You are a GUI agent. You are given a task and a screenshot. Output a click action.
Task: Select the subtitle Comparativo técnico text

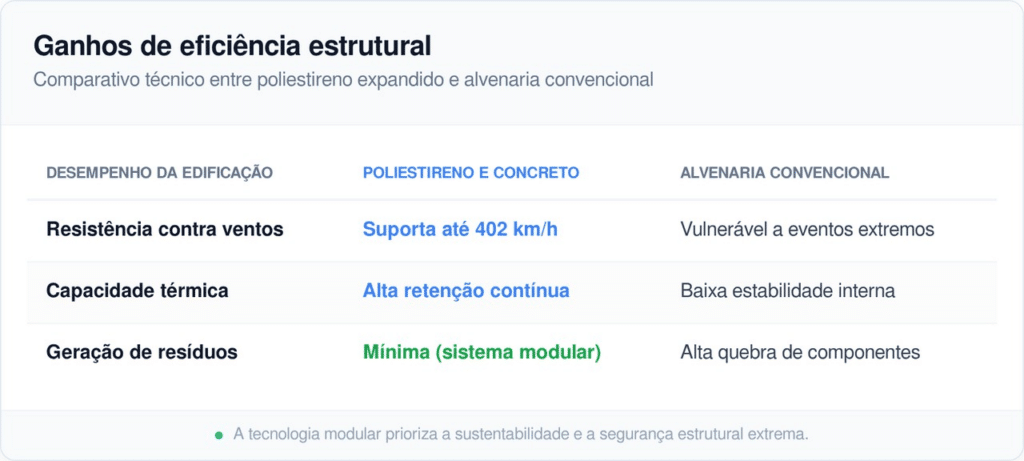tap(343, 80)
